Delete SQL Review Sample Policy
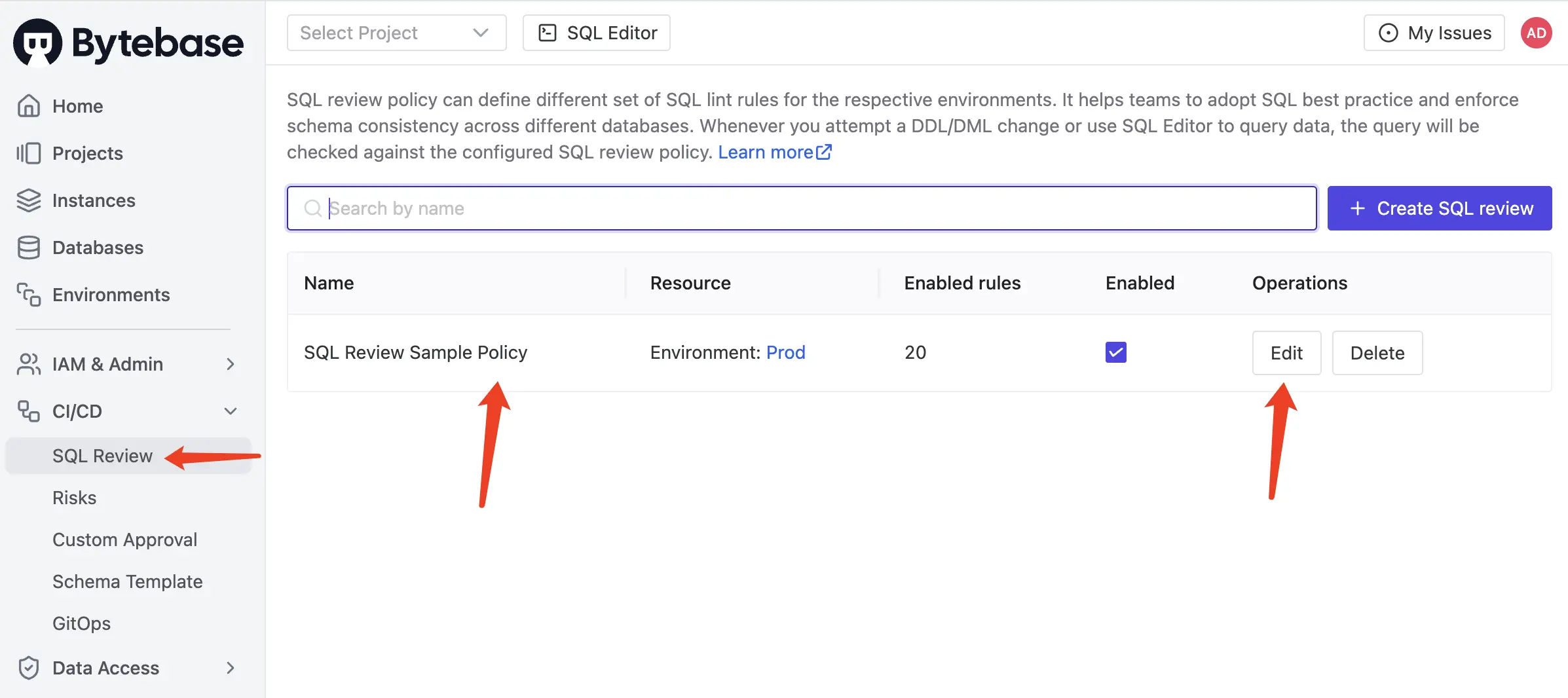The height and width of the screenshot is (698, 1568). 1377,353
